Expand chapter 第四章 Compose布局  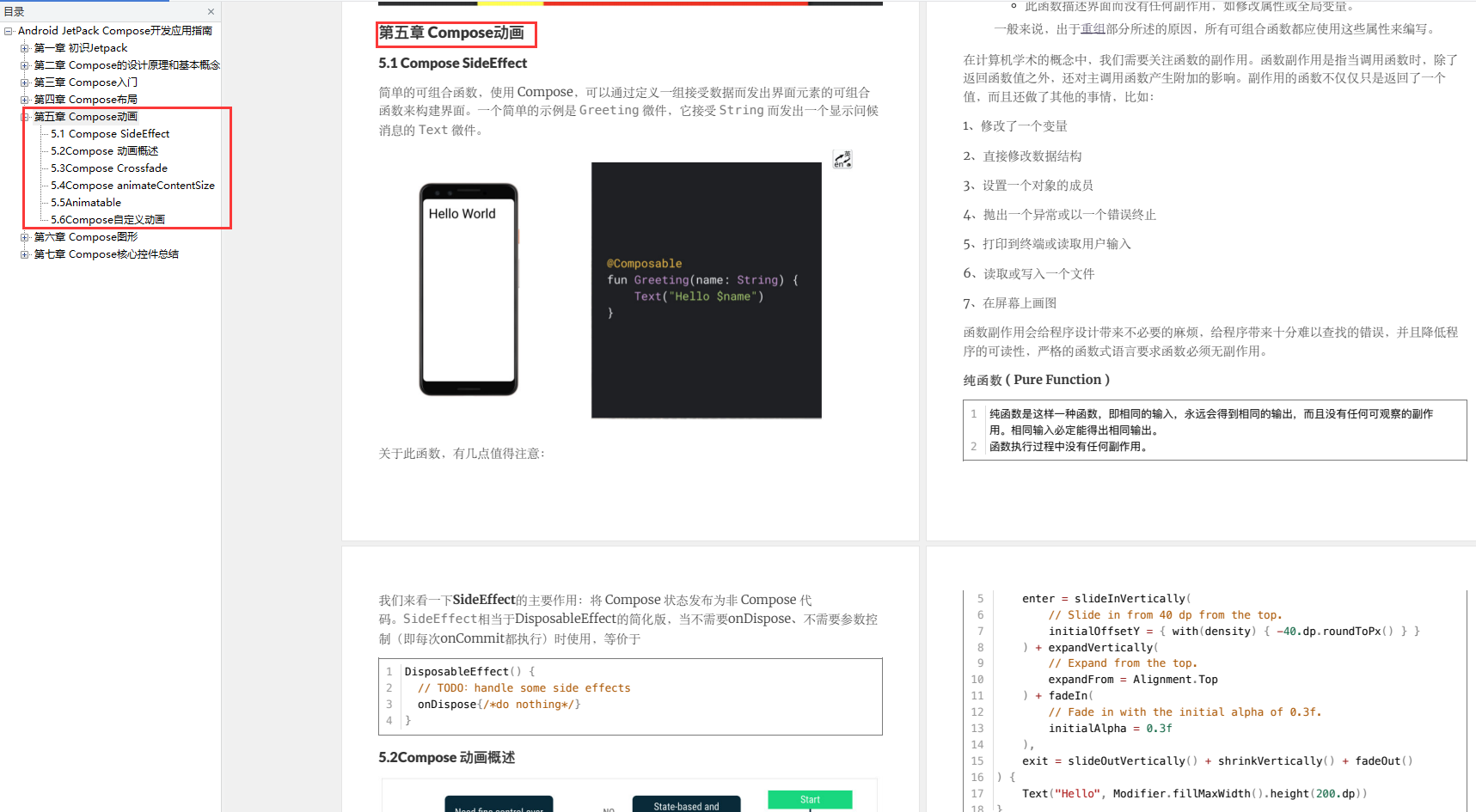24,99
